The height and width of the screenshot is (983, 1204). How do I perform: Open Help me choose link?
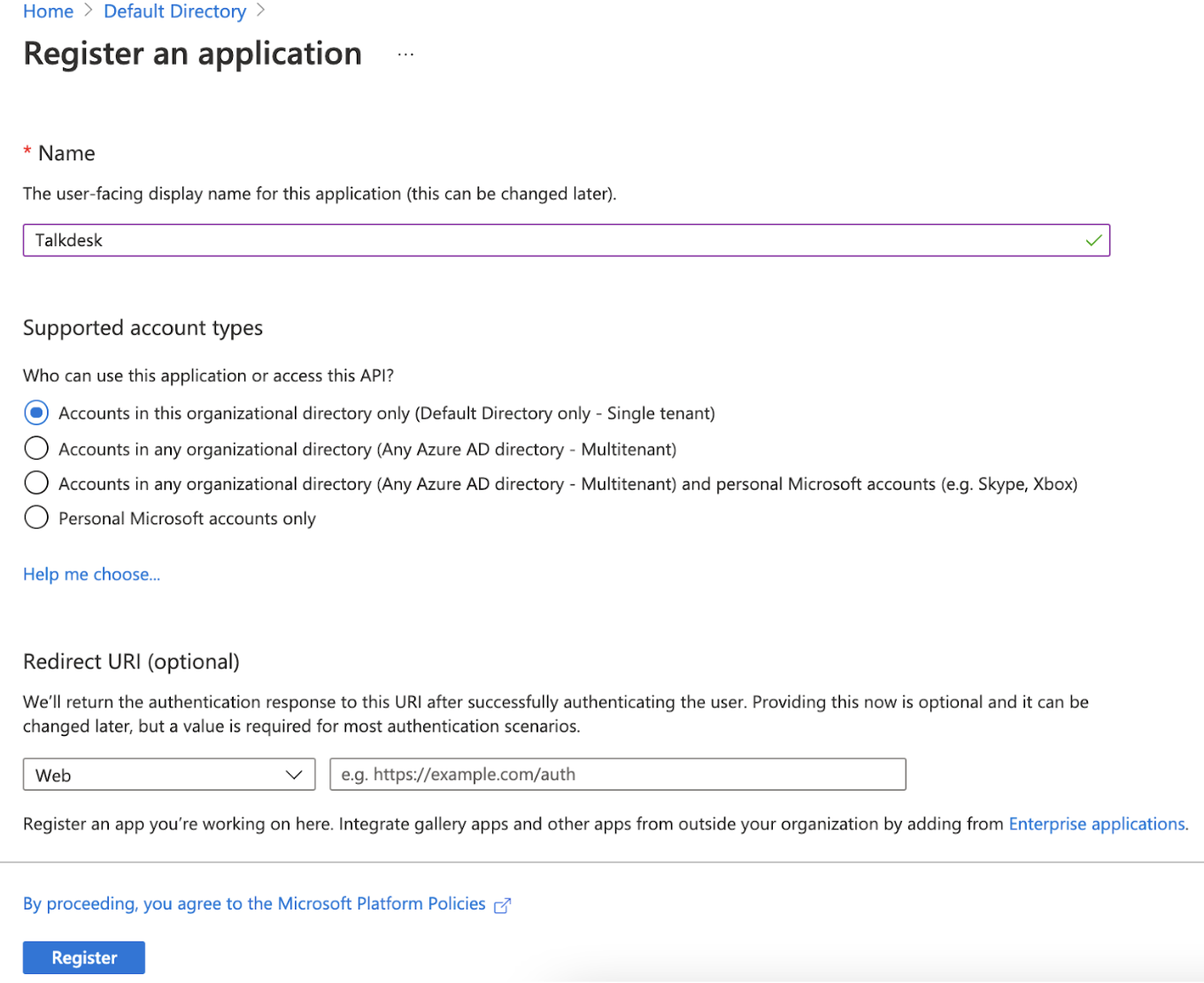[92, 574]
